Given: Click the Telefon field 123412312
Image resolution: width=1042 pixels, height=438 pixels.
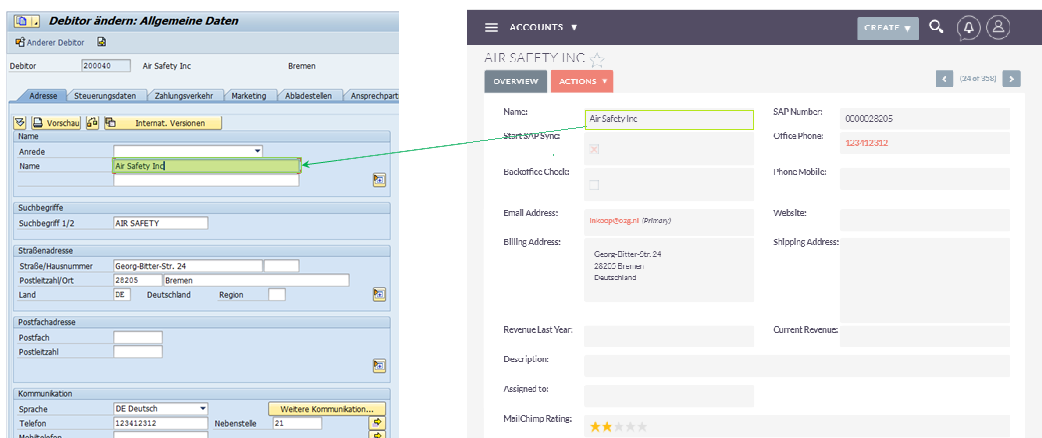Looking at the screenshot, I should pos(161,423).
